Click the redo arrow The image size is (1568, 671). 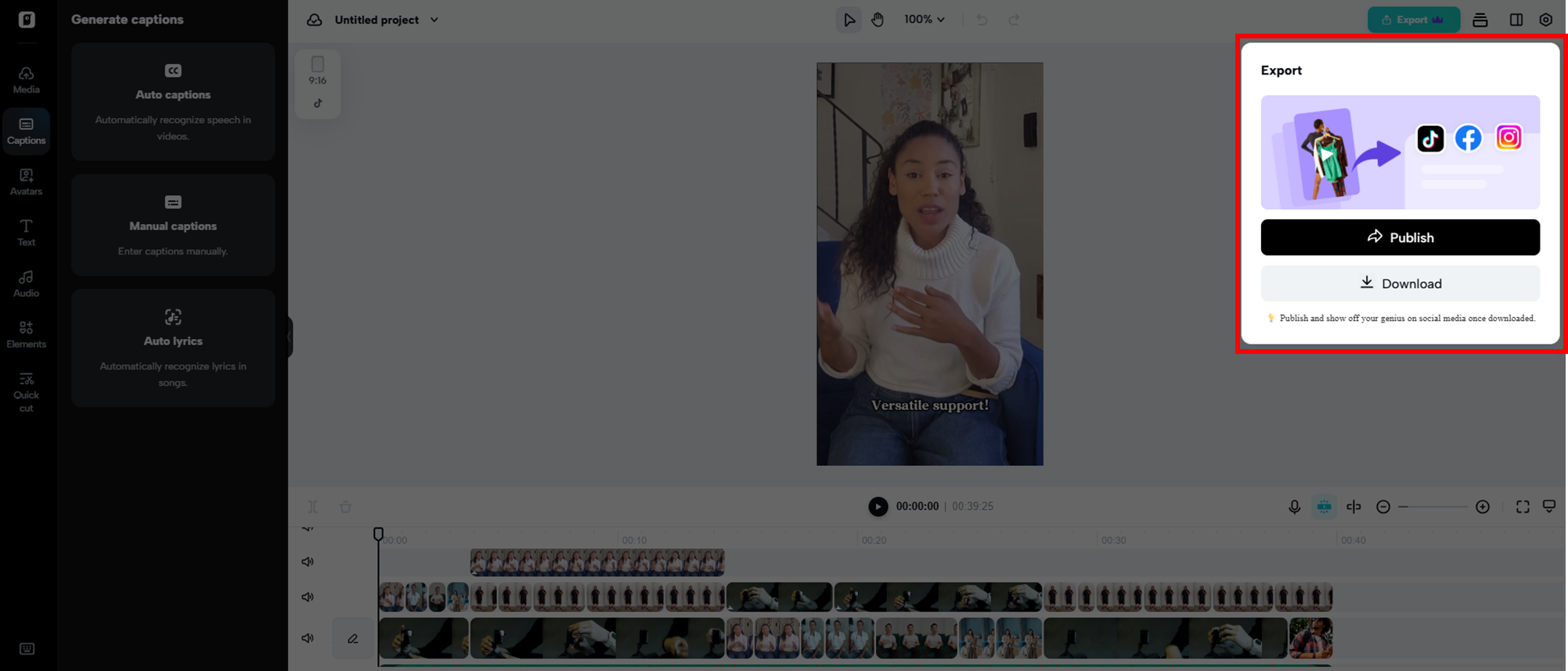coord(1014,20)
